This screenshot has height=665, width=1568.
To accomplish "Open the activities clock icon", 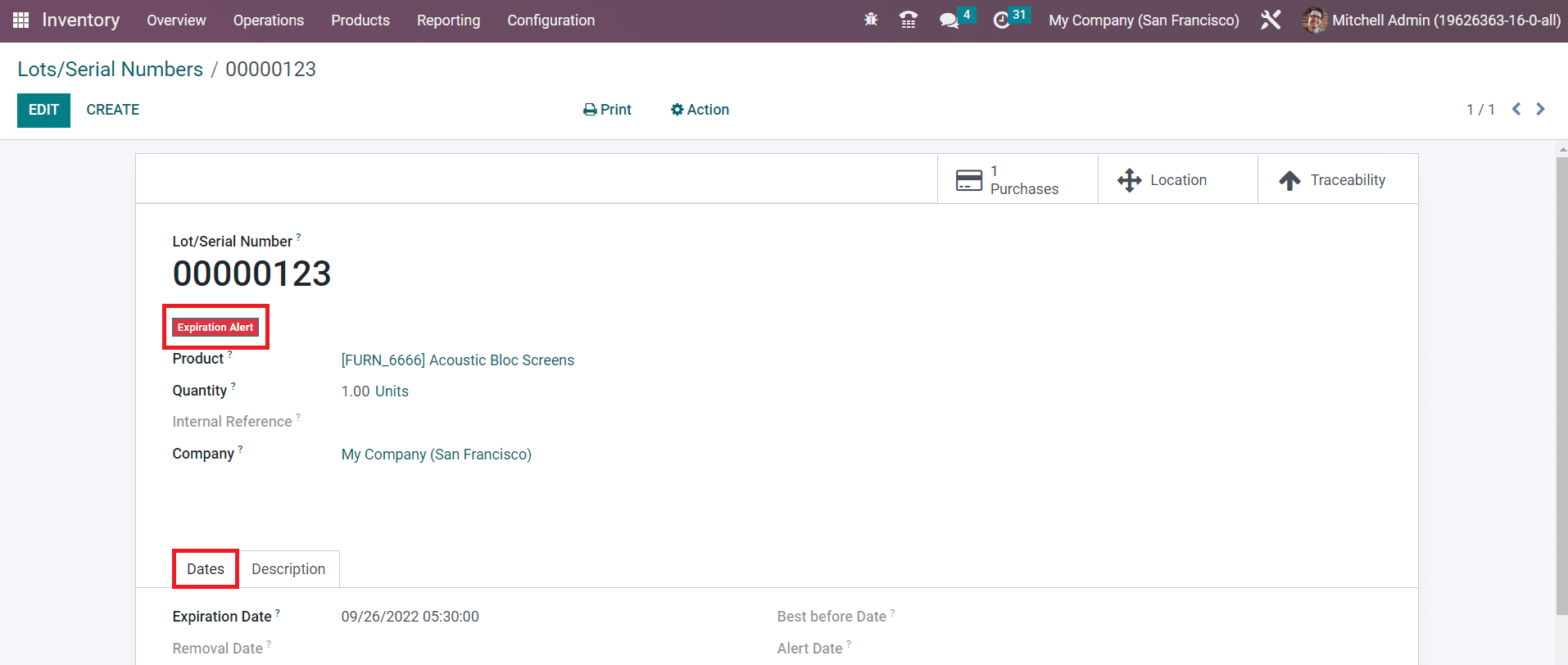I will (x=1001, y=20).
